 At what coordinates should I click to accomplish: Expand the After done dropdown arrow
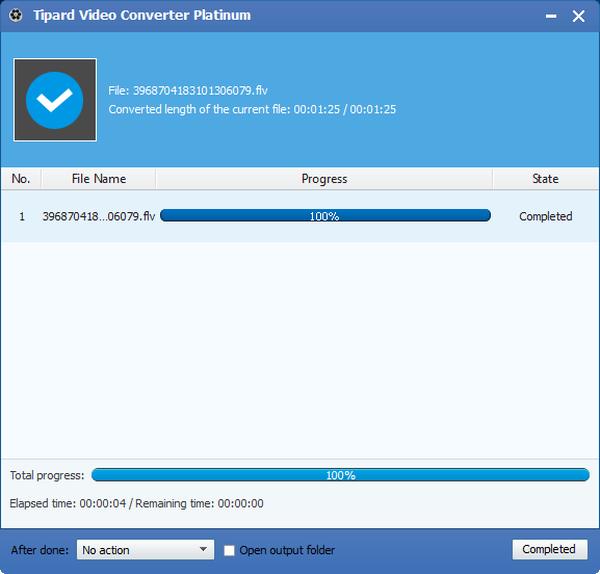tap(203, 549)
